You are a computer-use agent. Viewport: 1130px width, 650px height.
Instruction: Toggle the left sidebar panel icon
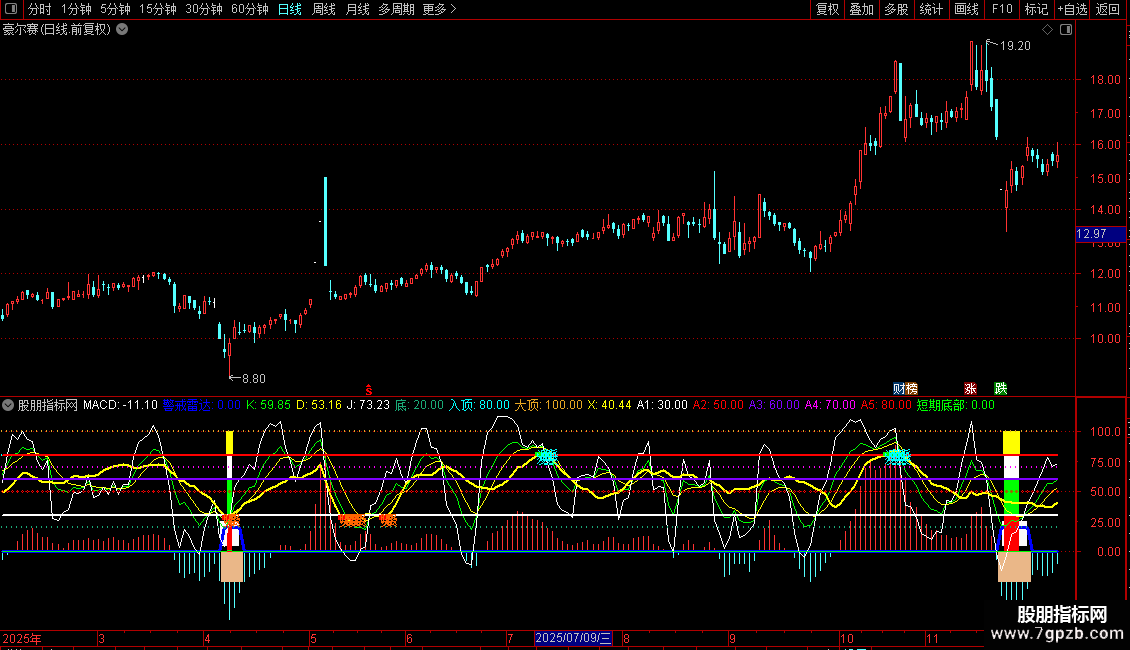click(x=11, y=9)
